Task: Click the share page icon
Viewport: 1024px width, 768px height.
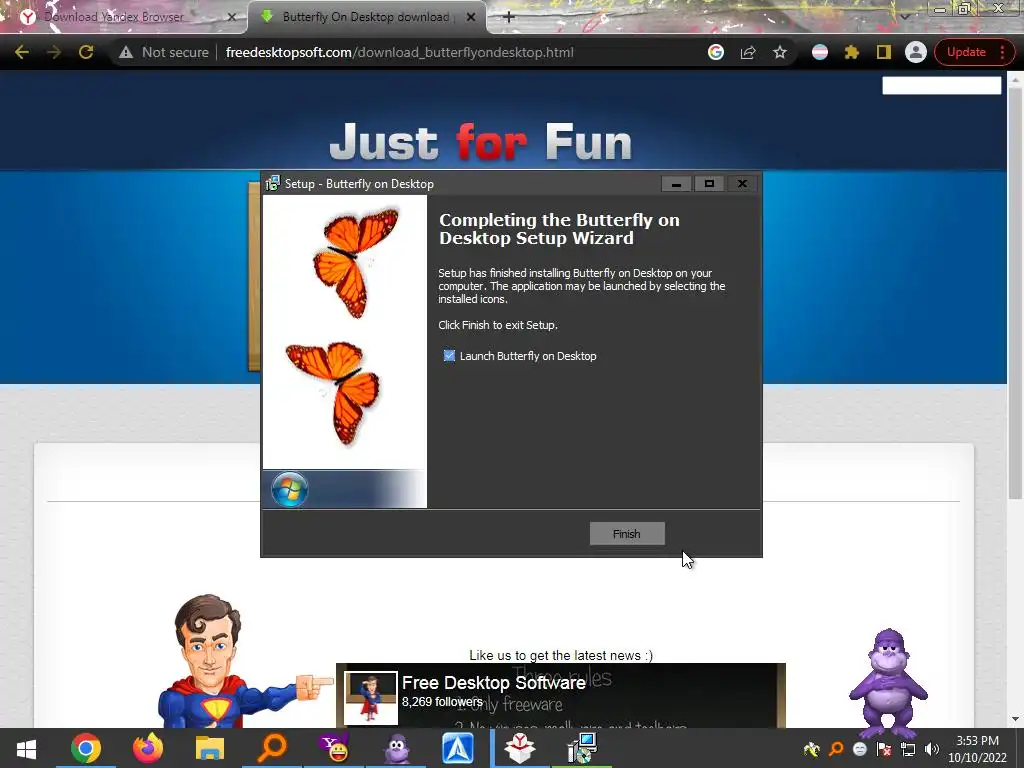Action: 748,52
